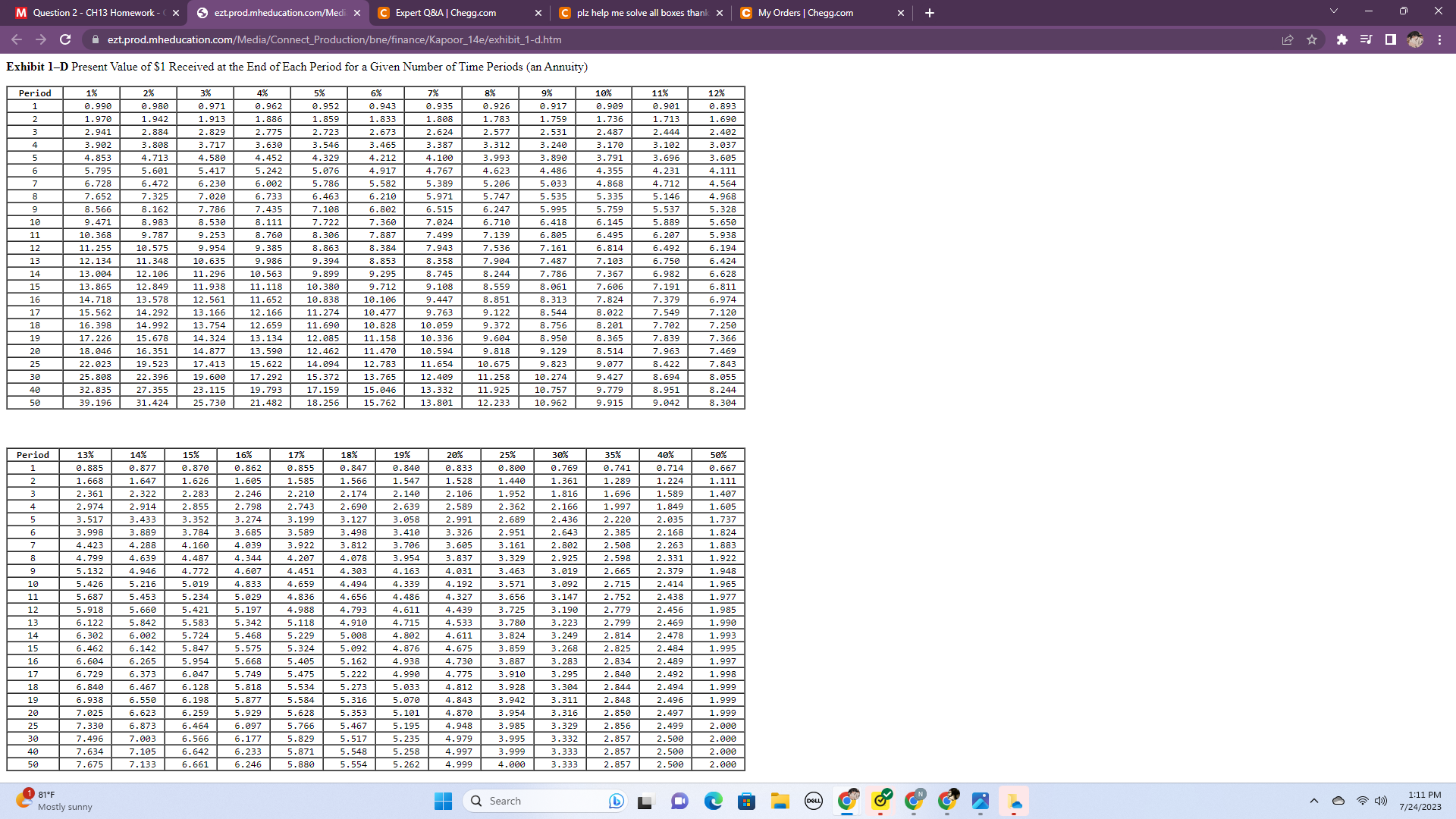The height and width of the screenshot is (819, 1456).
Task: Select the ezt.prod.mheducation.com tab
Action: pyautogui.click(x=278, y=13)
